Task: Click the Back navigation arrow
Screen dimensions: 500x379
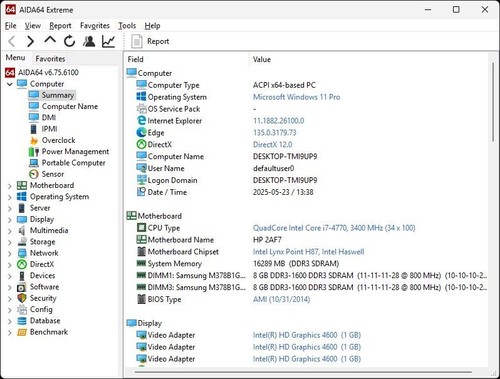Action: 12,41
